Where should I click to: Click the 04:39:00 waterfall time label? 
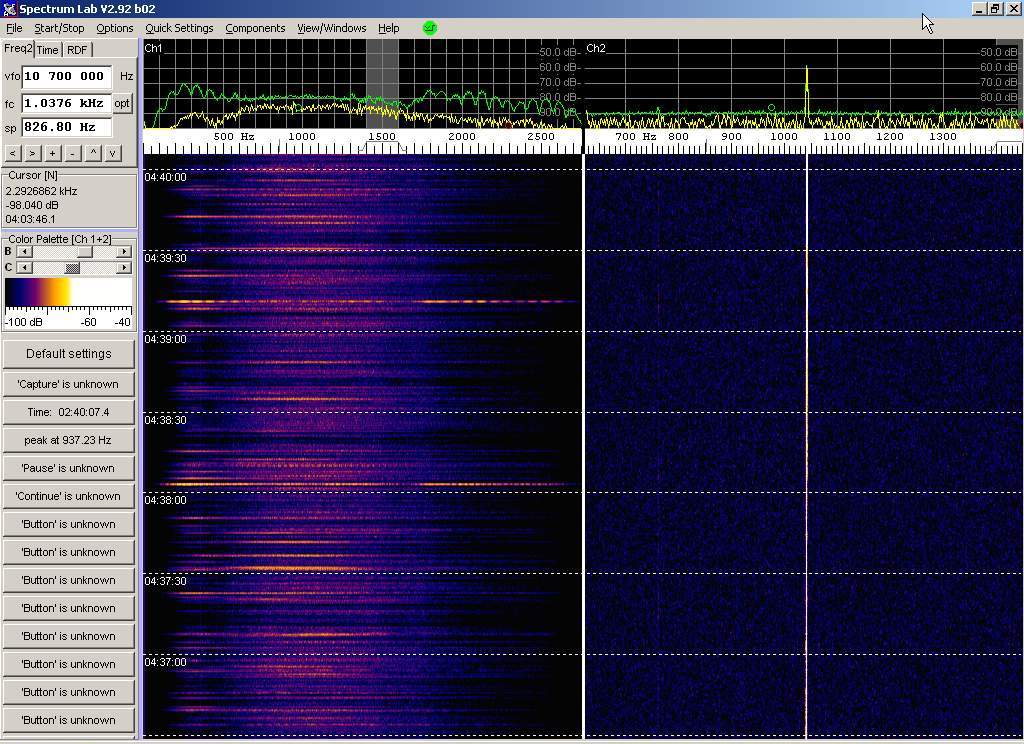(x=165, y=339)
